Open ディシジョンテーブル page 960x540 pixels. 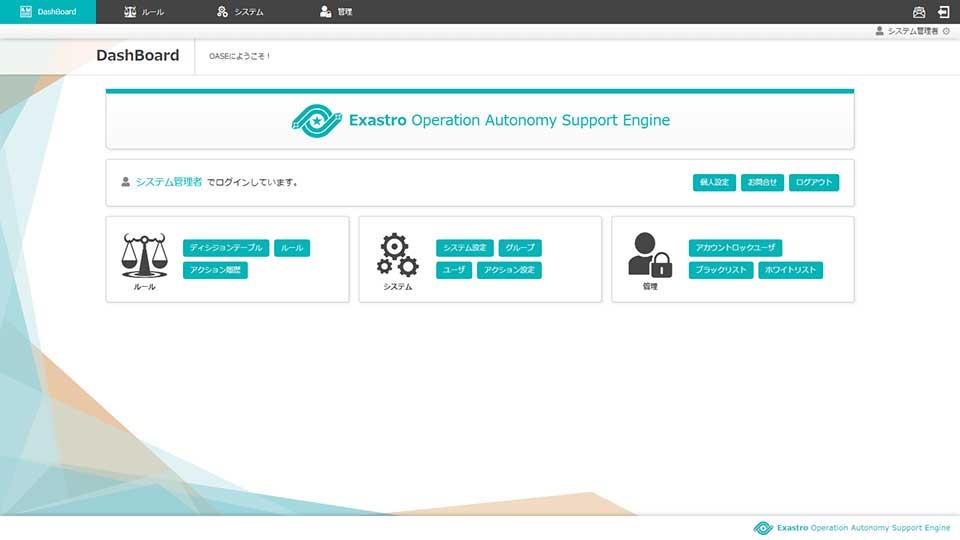[226, 248]
